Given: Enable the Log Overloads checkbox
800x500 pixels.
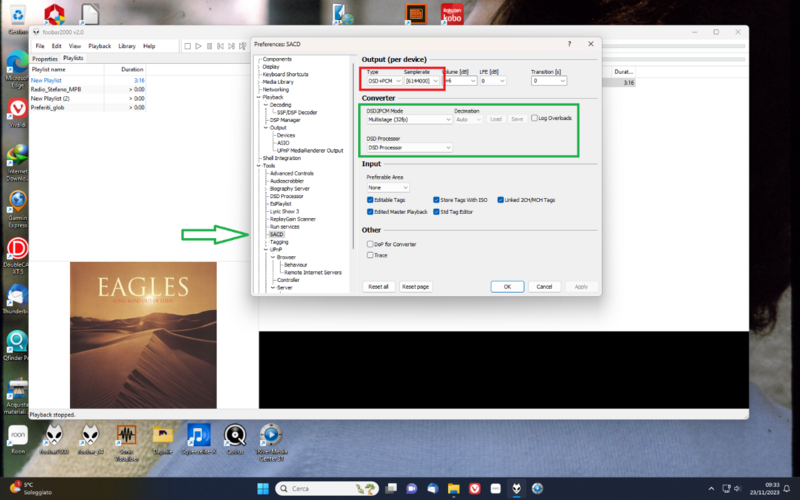Looking at the screenshot, I should 534,118.
